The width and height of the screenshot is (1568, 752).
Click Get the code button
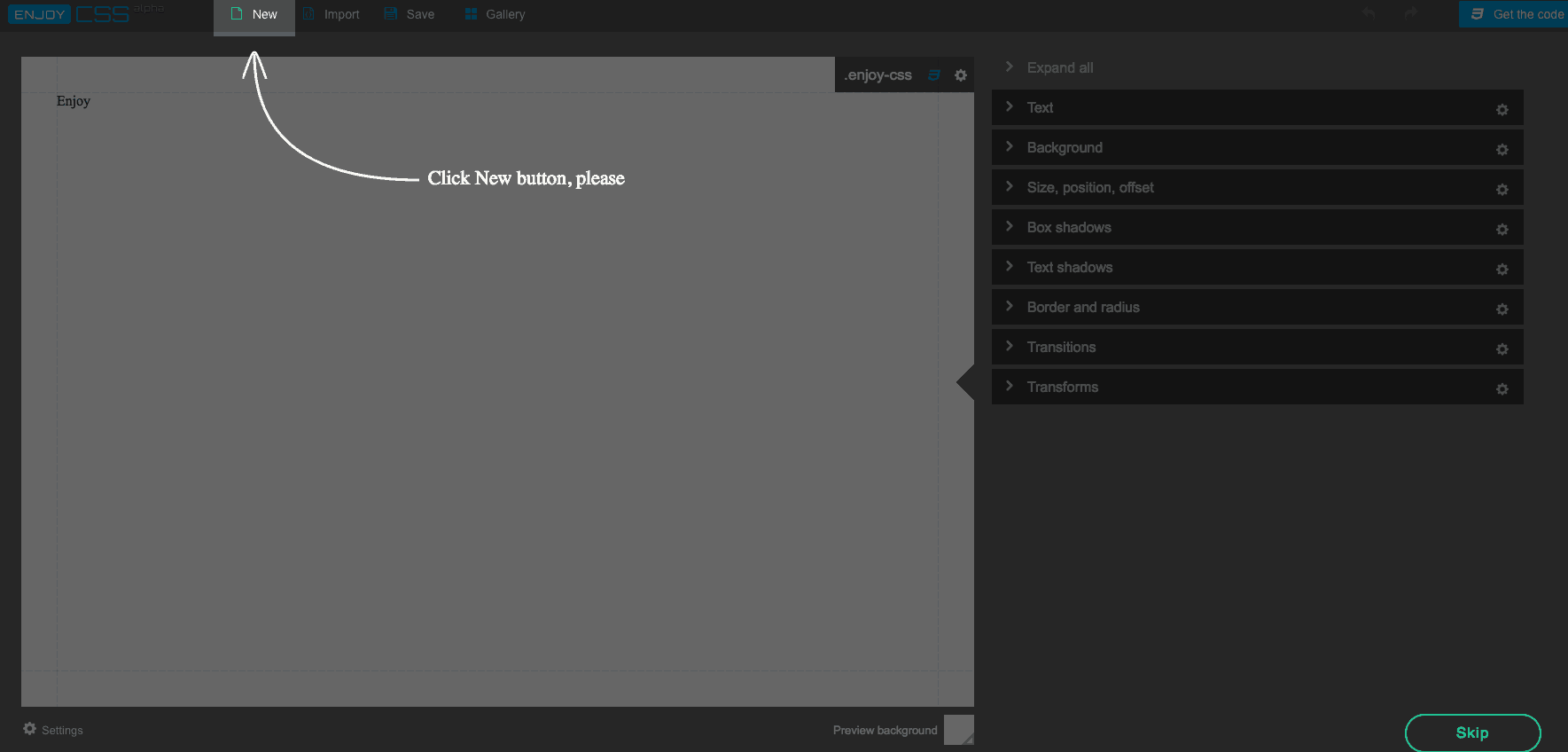pos(1514,14)
